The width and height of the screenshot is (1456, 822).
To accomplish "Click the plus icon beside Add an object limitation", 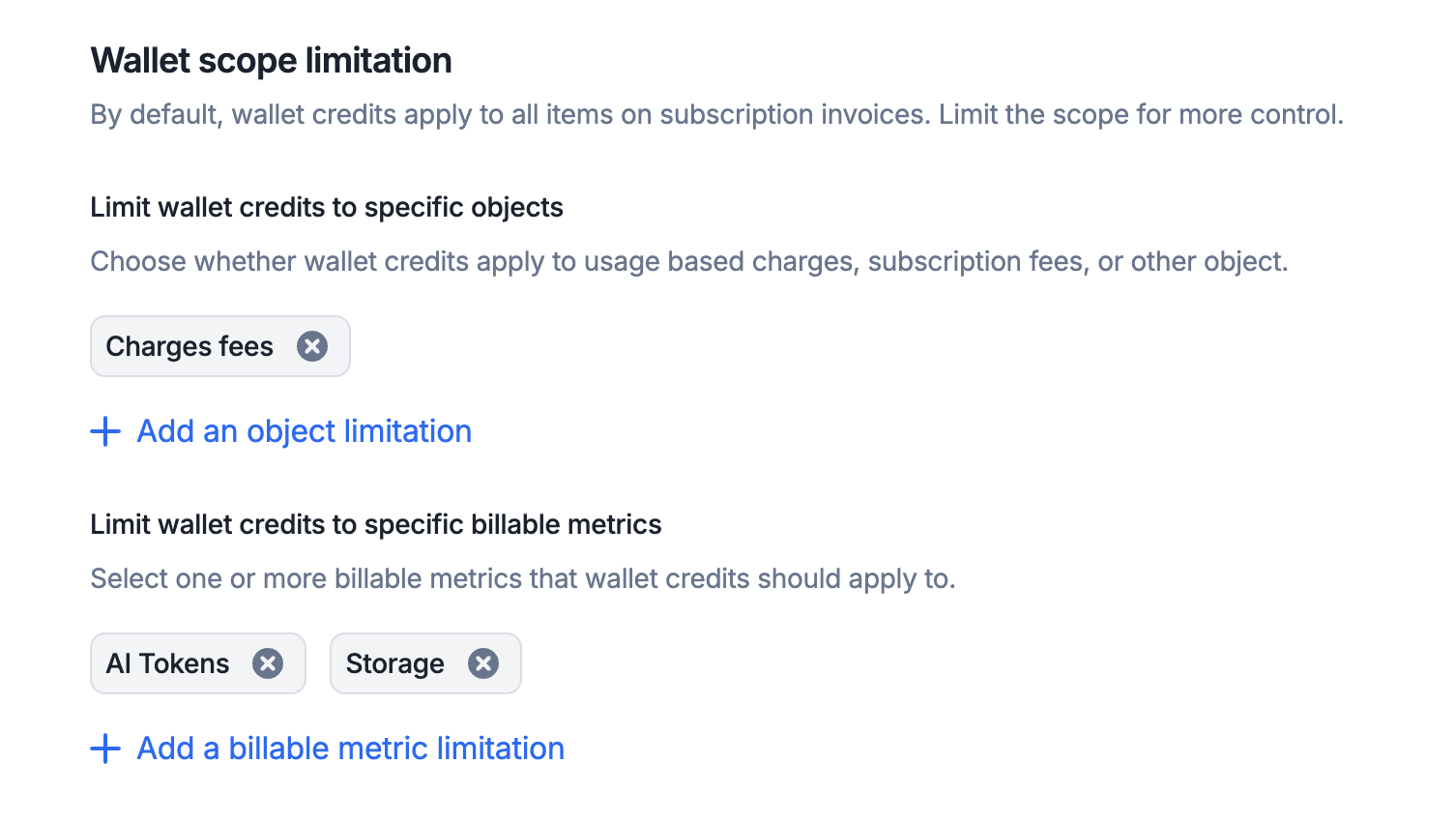I will [x=105, y=431].
